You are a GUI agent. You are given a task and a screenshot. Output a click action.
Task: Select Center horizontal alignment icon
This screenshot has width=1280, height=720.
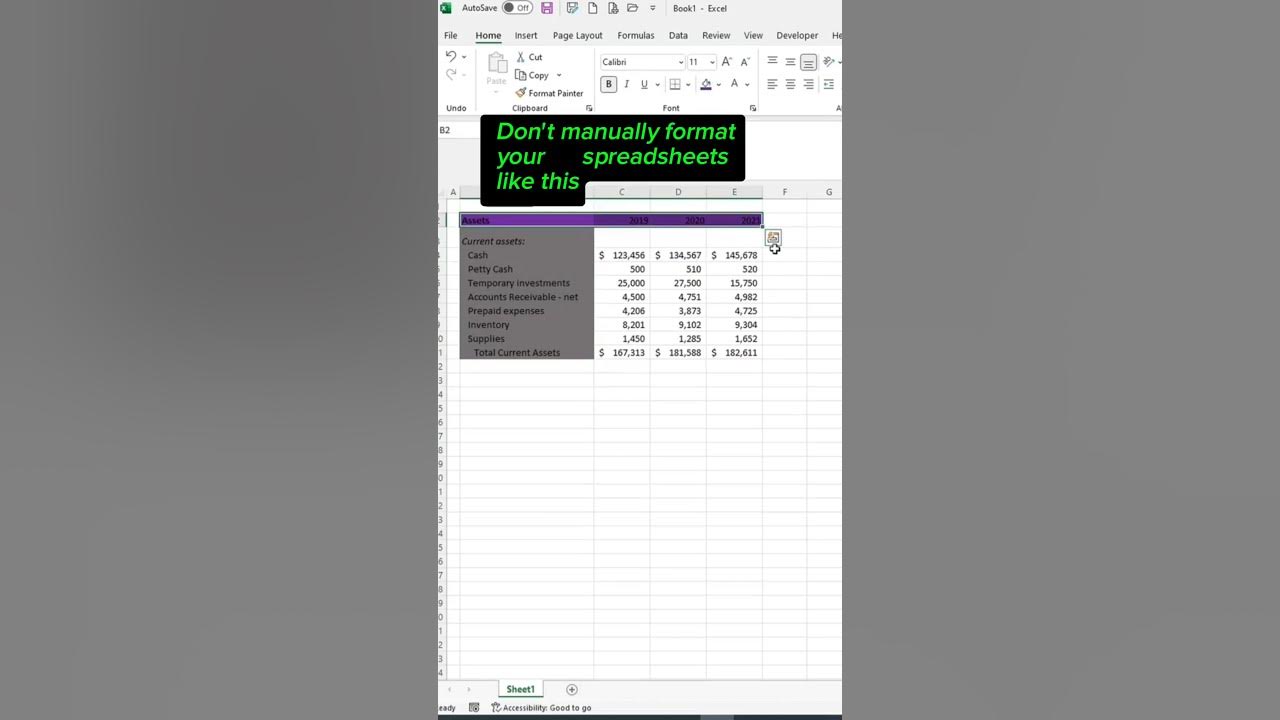[790, 84]
